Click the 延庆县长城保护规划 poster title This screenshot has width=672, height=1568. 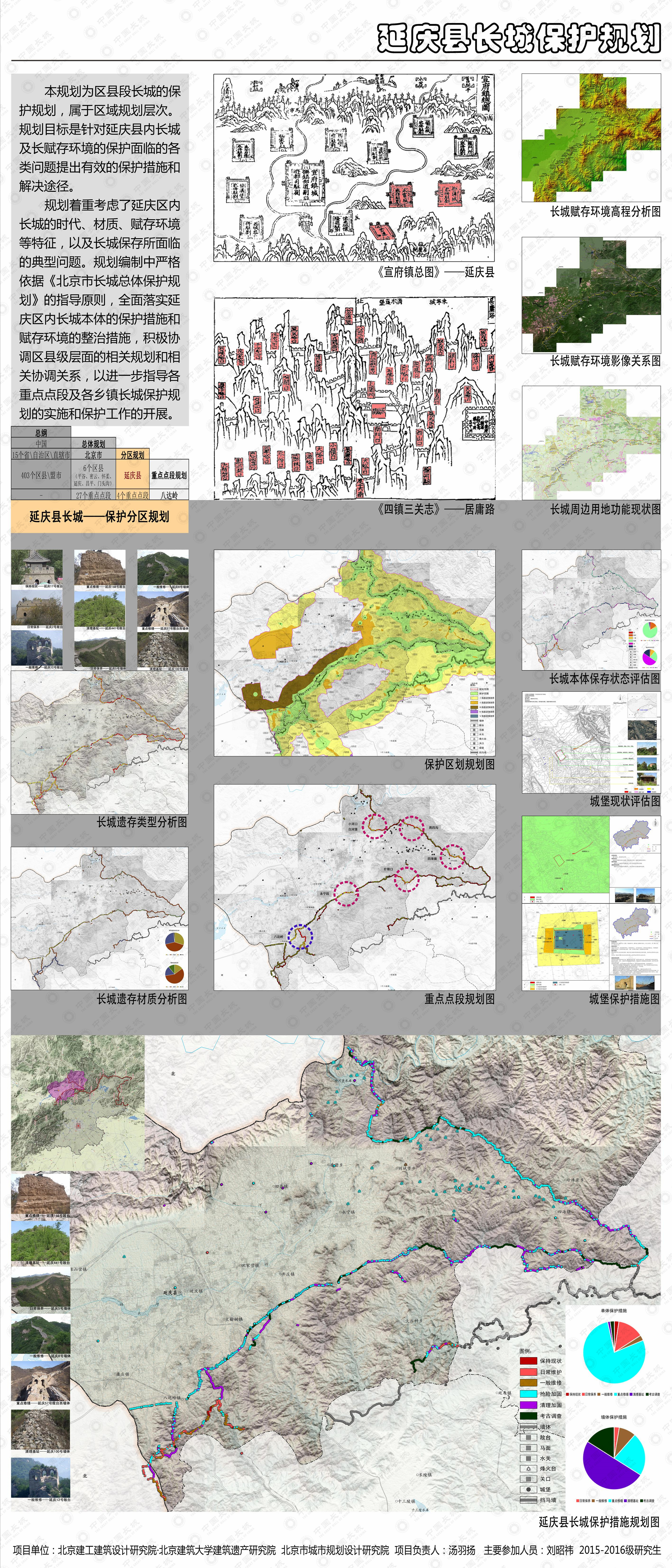point(519,39)
